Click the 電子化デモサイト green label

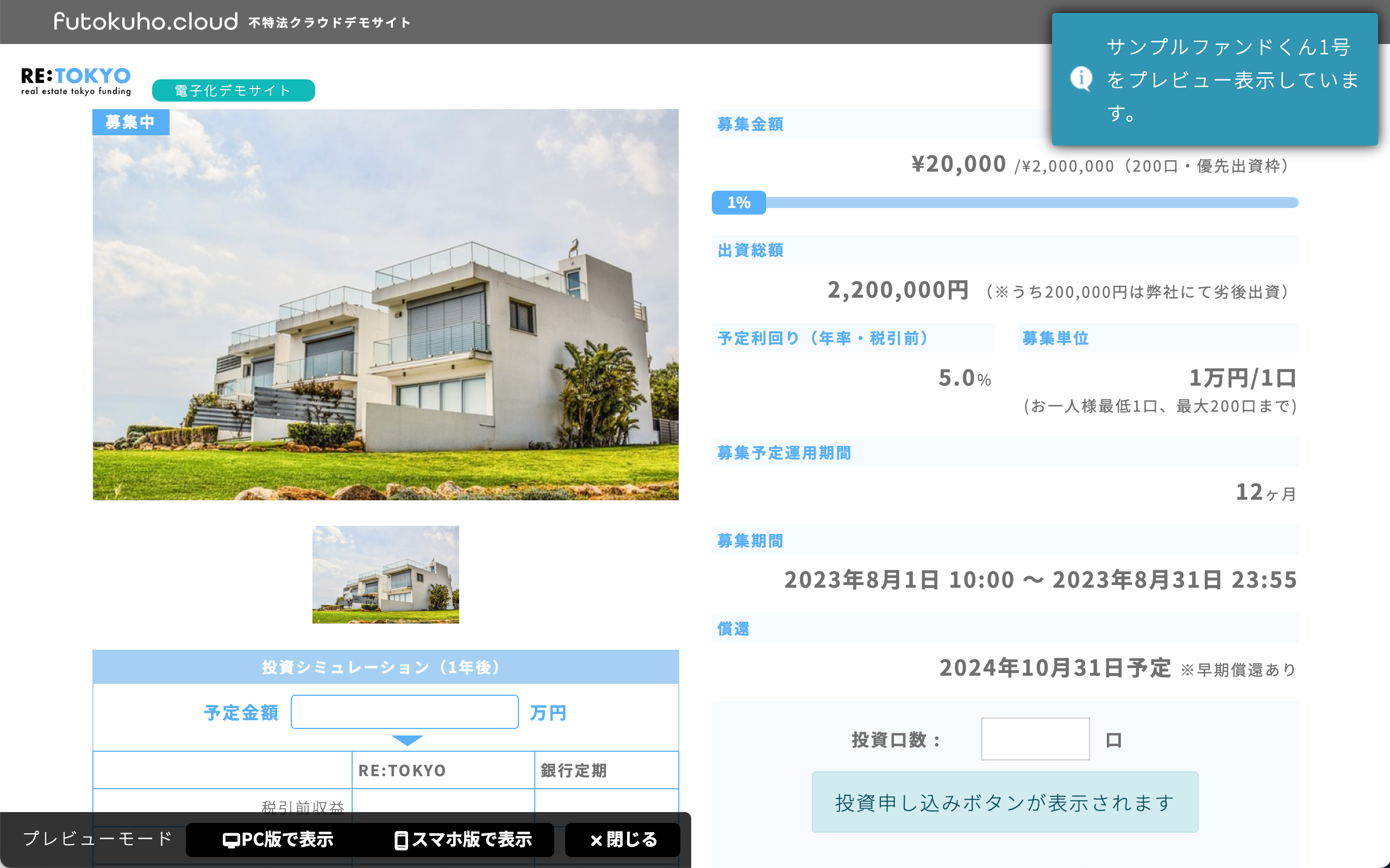233,91
